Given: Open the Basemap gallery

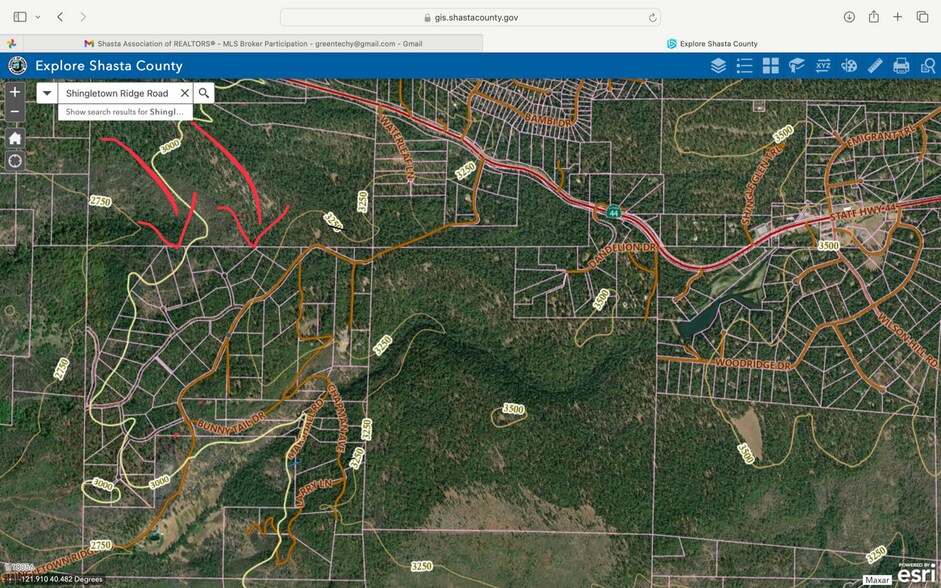Looking at the screenshot, I should coord(770,65).
